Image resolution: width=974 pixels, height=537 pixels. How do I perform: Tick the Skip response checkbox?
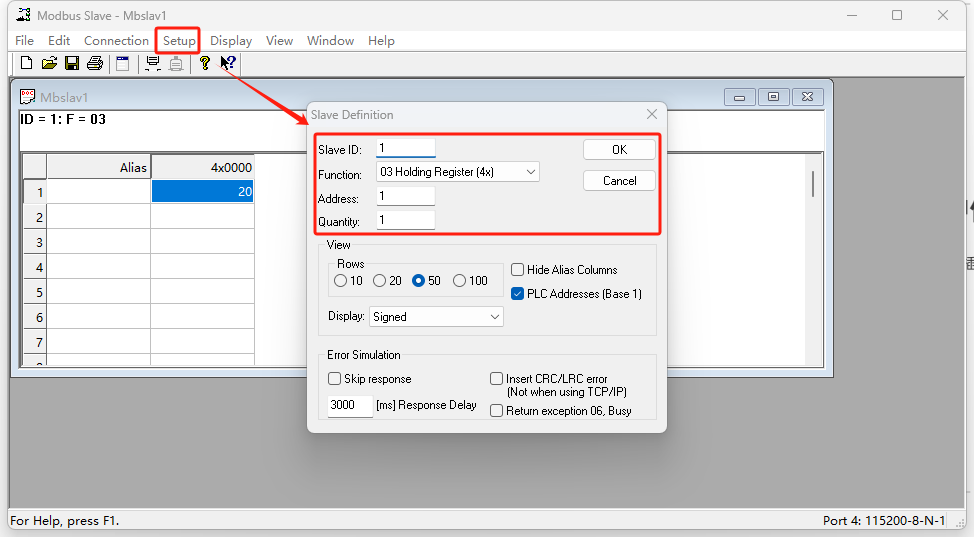pos(335,379)
